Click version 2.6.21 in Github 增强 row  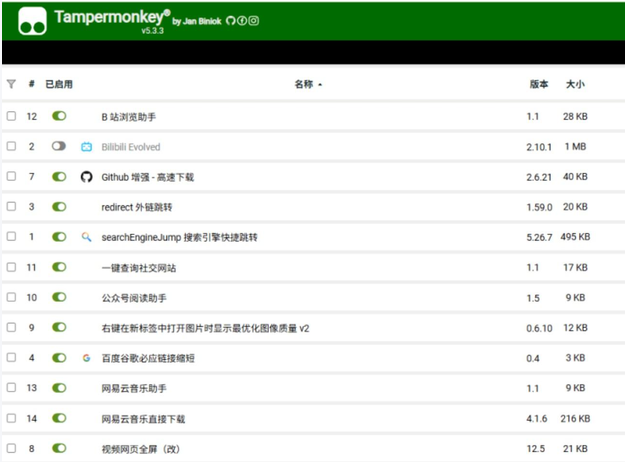539,177
